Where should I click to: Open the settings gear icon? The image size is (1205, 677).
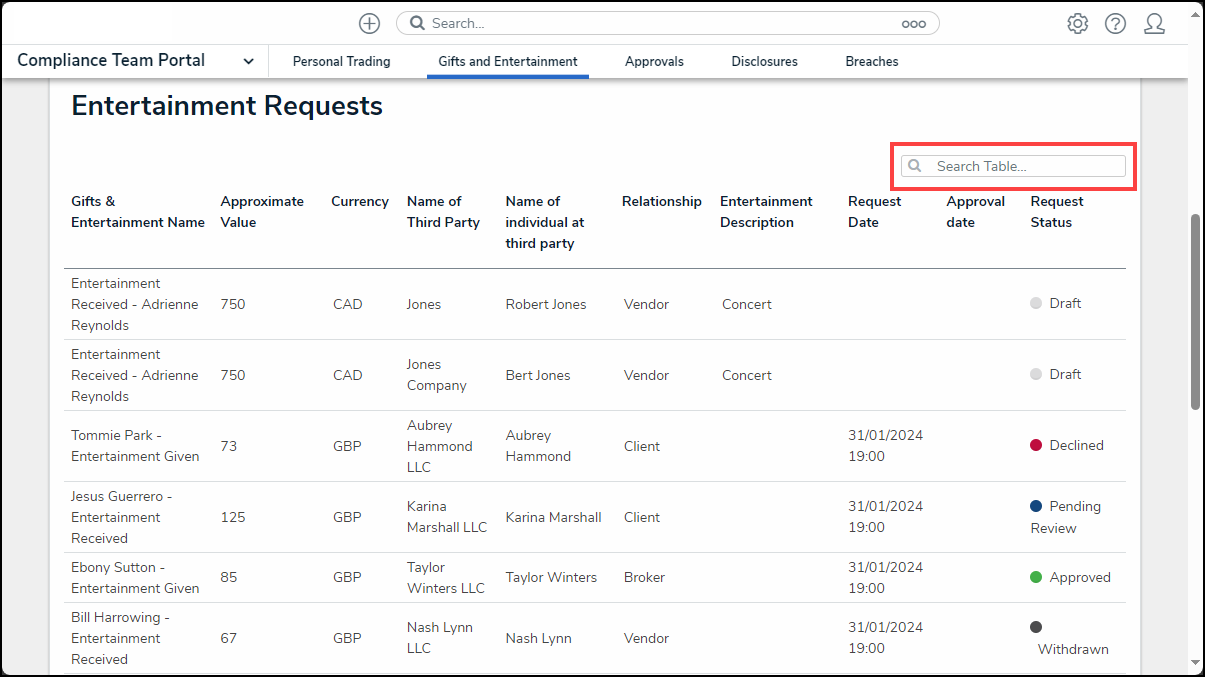tap(1077, 23)
